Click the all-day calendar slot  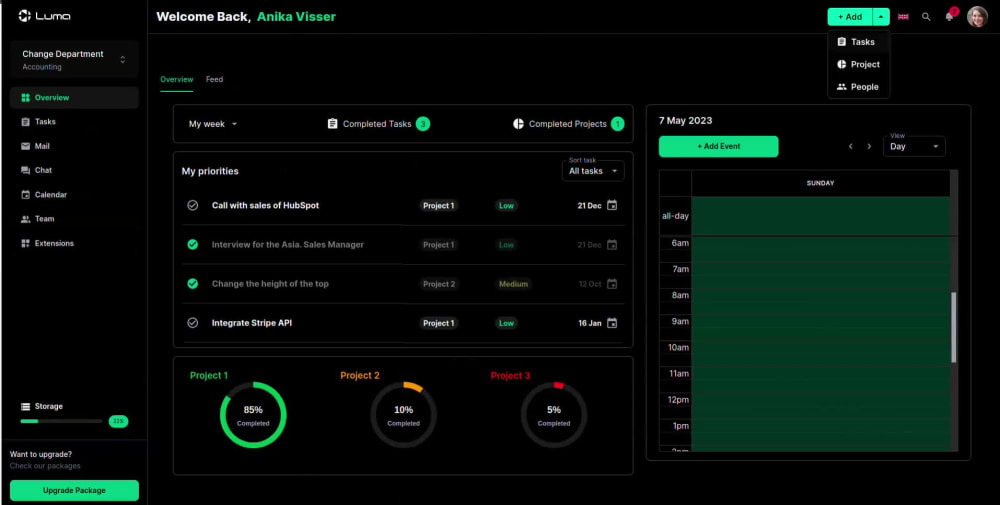[x=821, y=216]
